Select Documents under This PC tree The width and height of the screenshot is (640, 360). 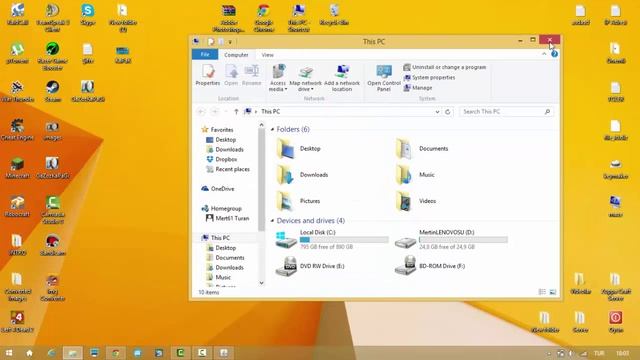click(x=226, y=258)
